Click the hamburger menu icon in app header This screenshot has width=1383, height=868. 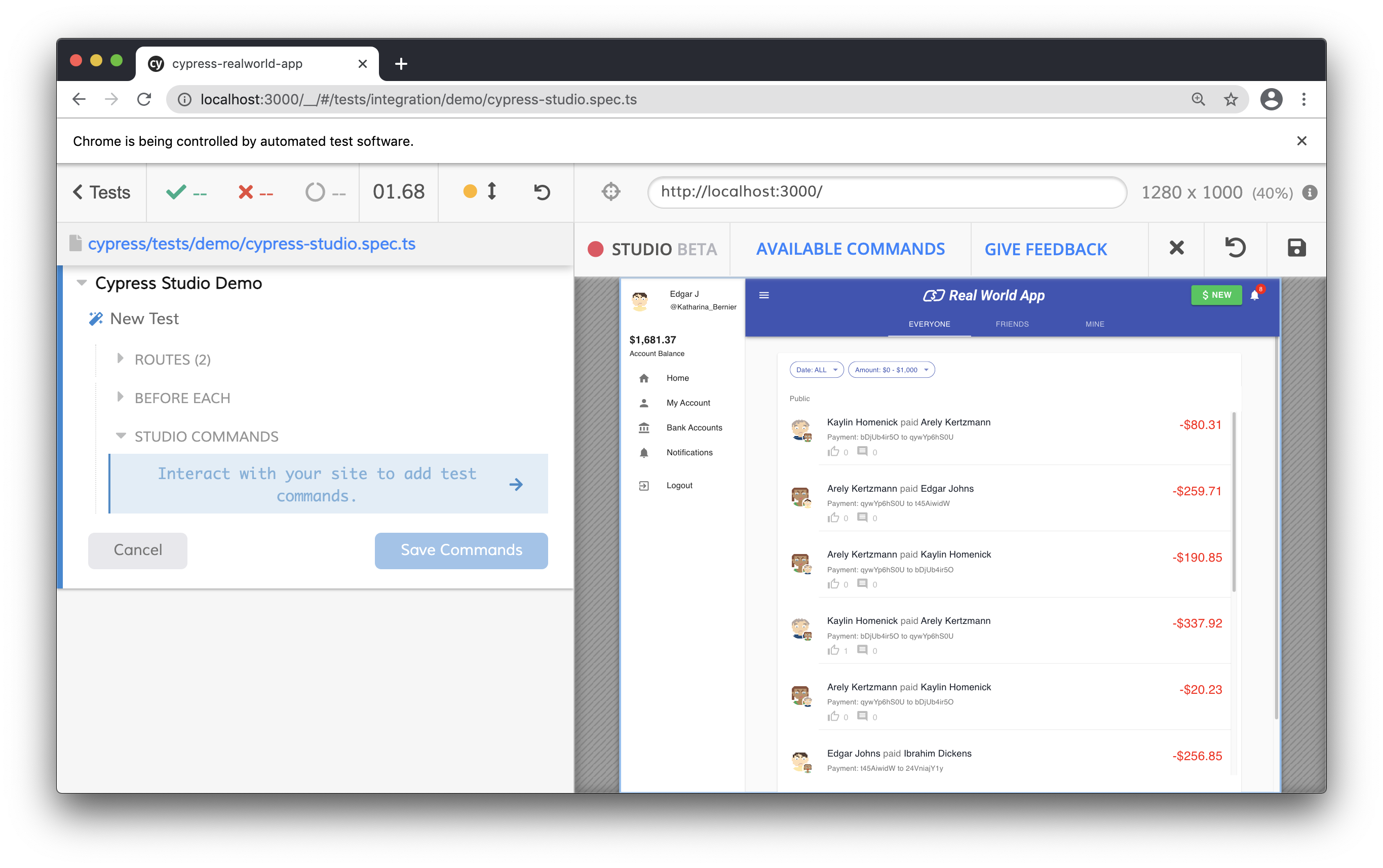point(763,295)
